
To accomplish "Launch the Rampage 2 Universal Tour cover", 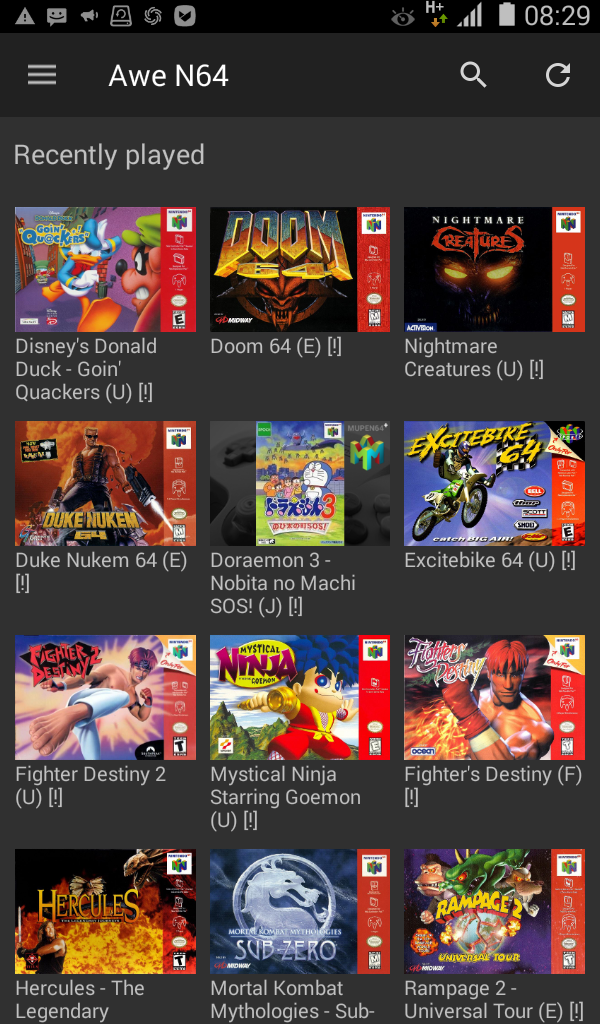I will pos(494,912).
